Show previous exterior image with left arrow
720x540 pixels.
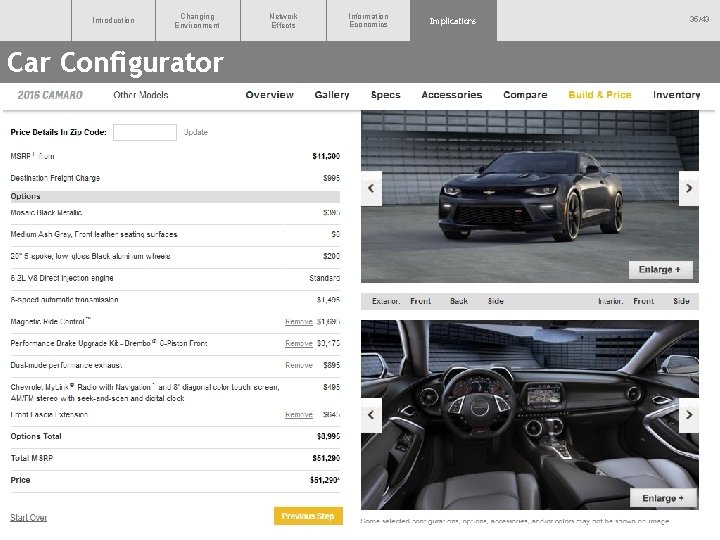pos(371,188)
